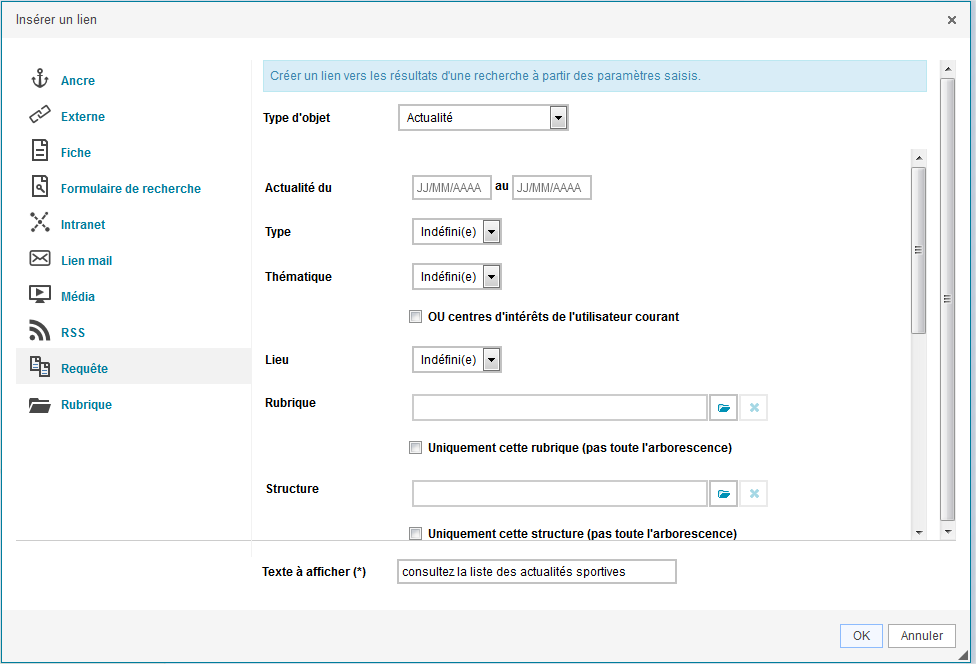This screenshot has width=976, height=664.
Task: Click the Texte à afficher input field
Action: tap(537, 571)
